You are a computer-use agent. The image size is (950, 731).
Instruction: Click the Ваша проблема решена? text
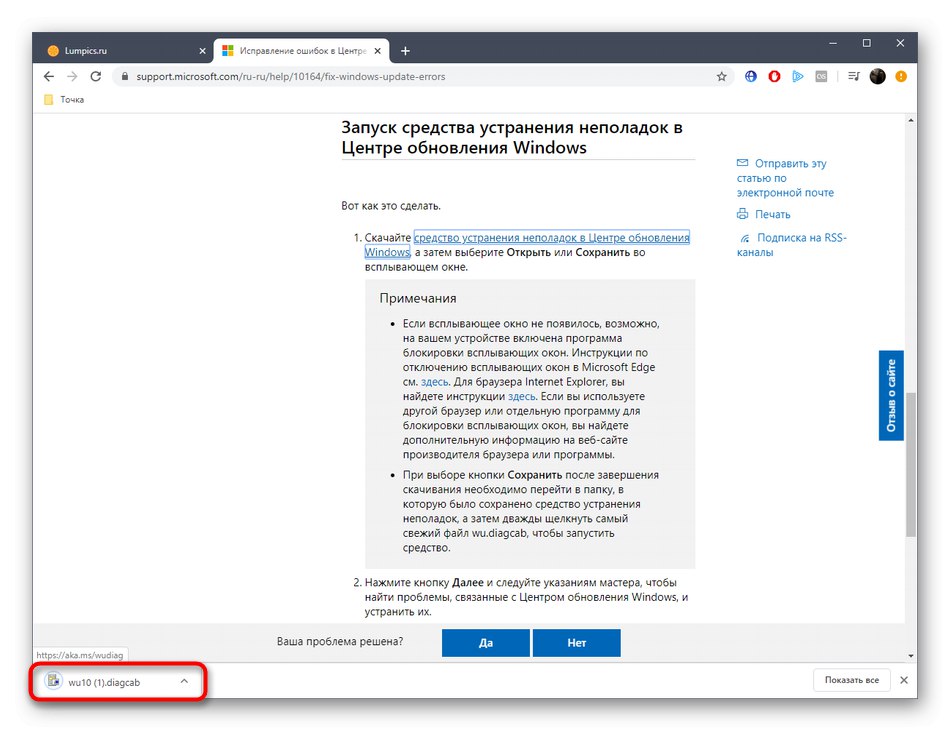340,641
